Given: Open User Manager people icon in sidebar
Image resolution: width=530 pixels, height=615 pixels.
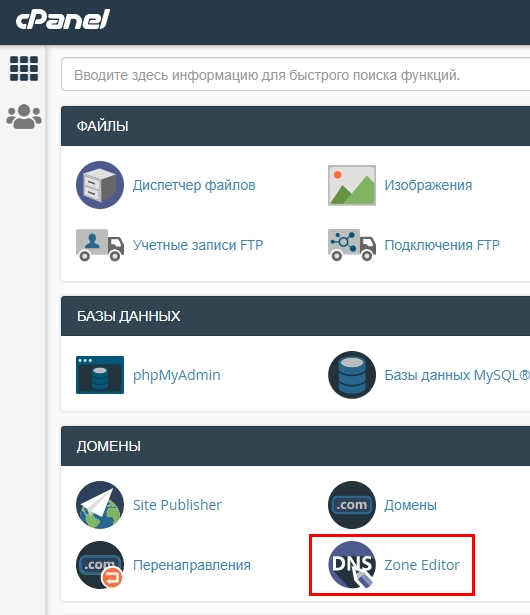Looking at the screenshot, I should [x=24, y=116].
